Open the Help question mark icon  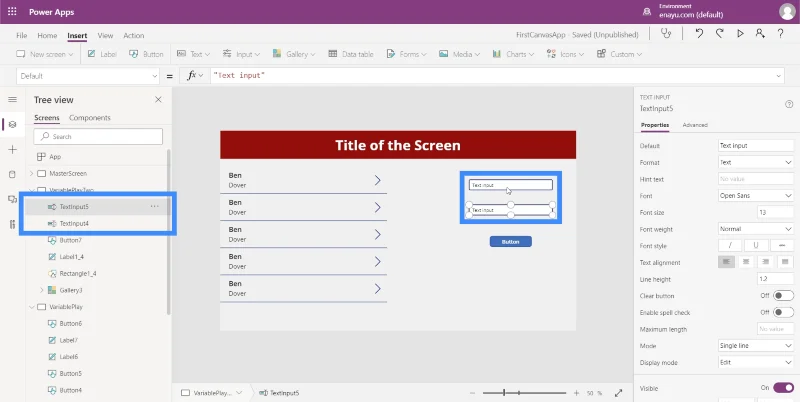(x=781, y=34)
